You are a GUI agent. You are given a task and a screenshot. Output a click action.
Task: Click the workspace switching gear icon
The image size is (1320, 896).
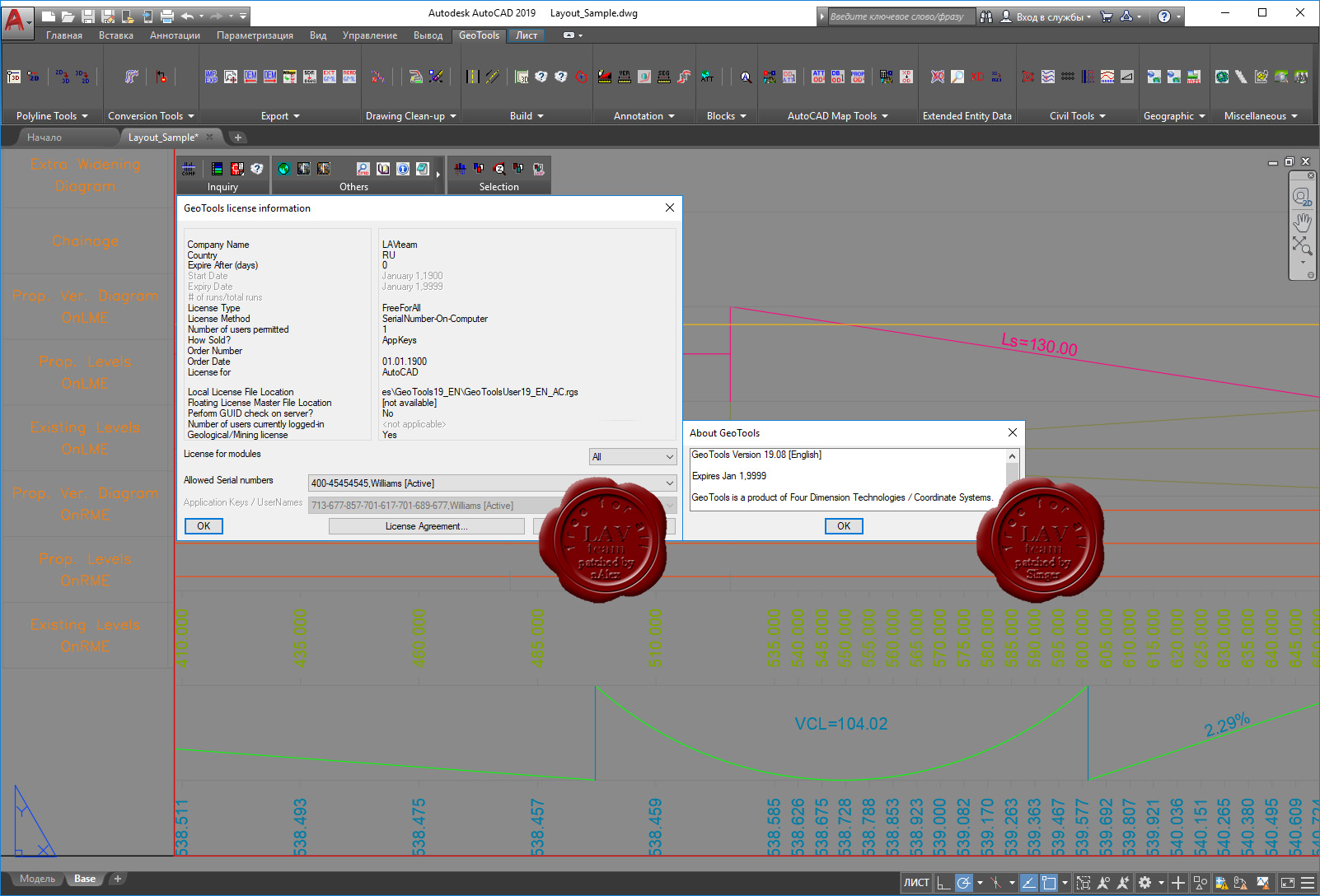(1144, 883)
